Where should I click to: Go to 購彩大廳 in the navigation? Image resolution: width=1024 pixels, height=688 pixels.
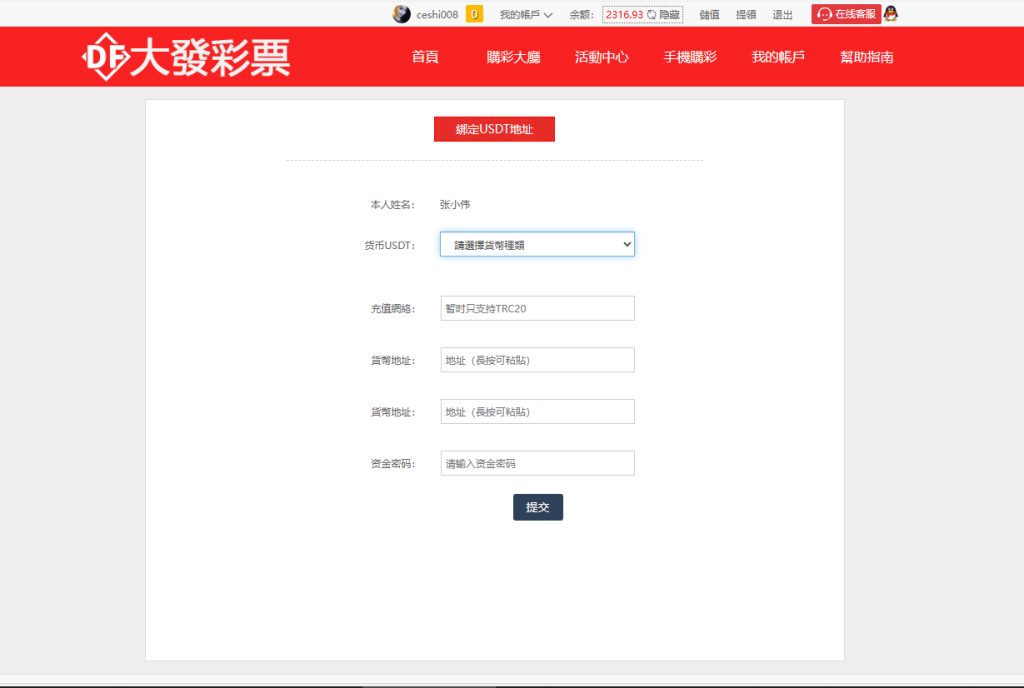pos(514,57)
